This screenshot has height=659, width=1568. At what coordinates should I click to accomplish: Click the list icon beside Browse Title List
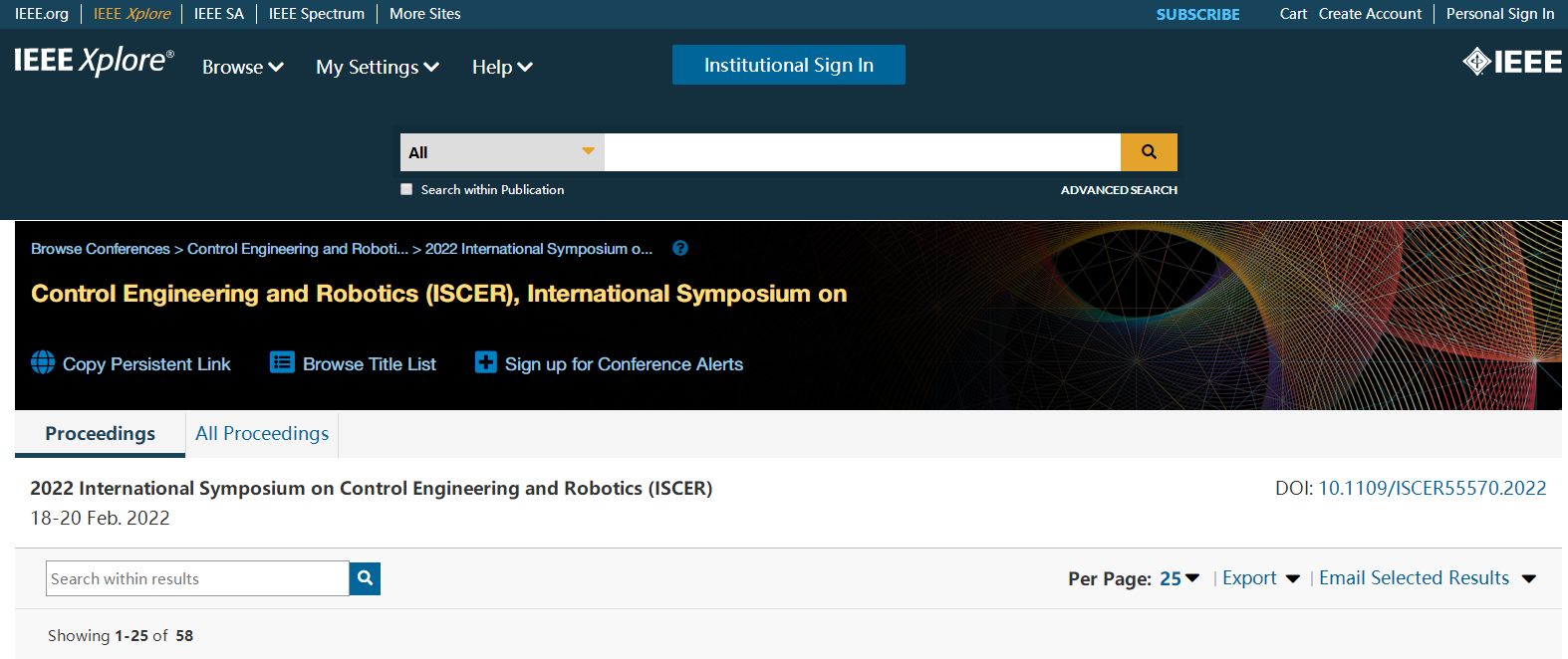pos(282,362)
